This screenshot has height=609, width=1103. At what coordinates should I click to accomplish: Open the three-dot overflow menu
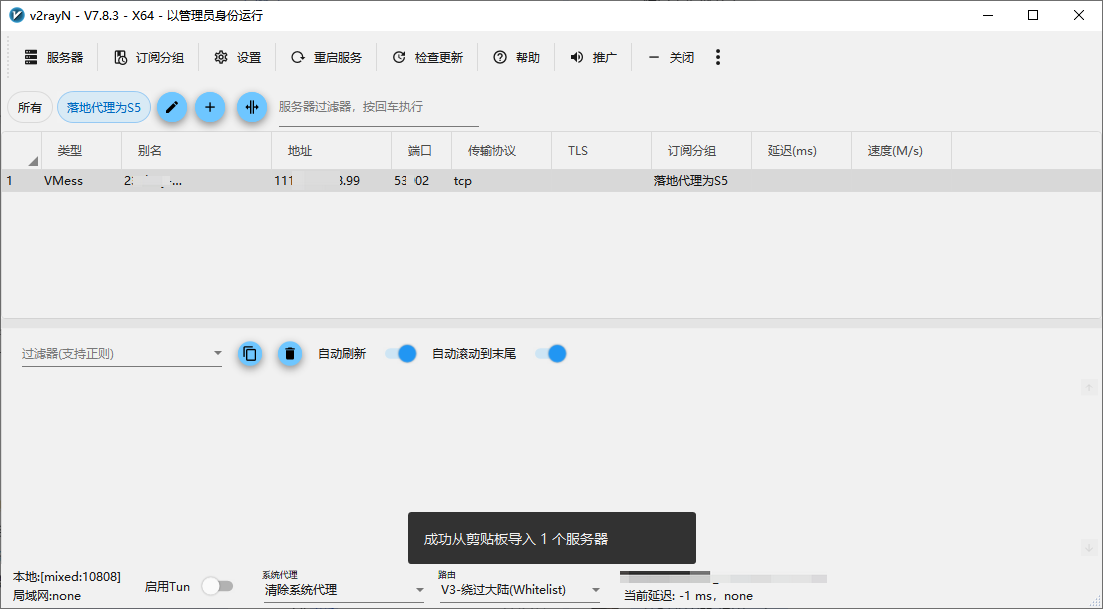tap(718, 58)
